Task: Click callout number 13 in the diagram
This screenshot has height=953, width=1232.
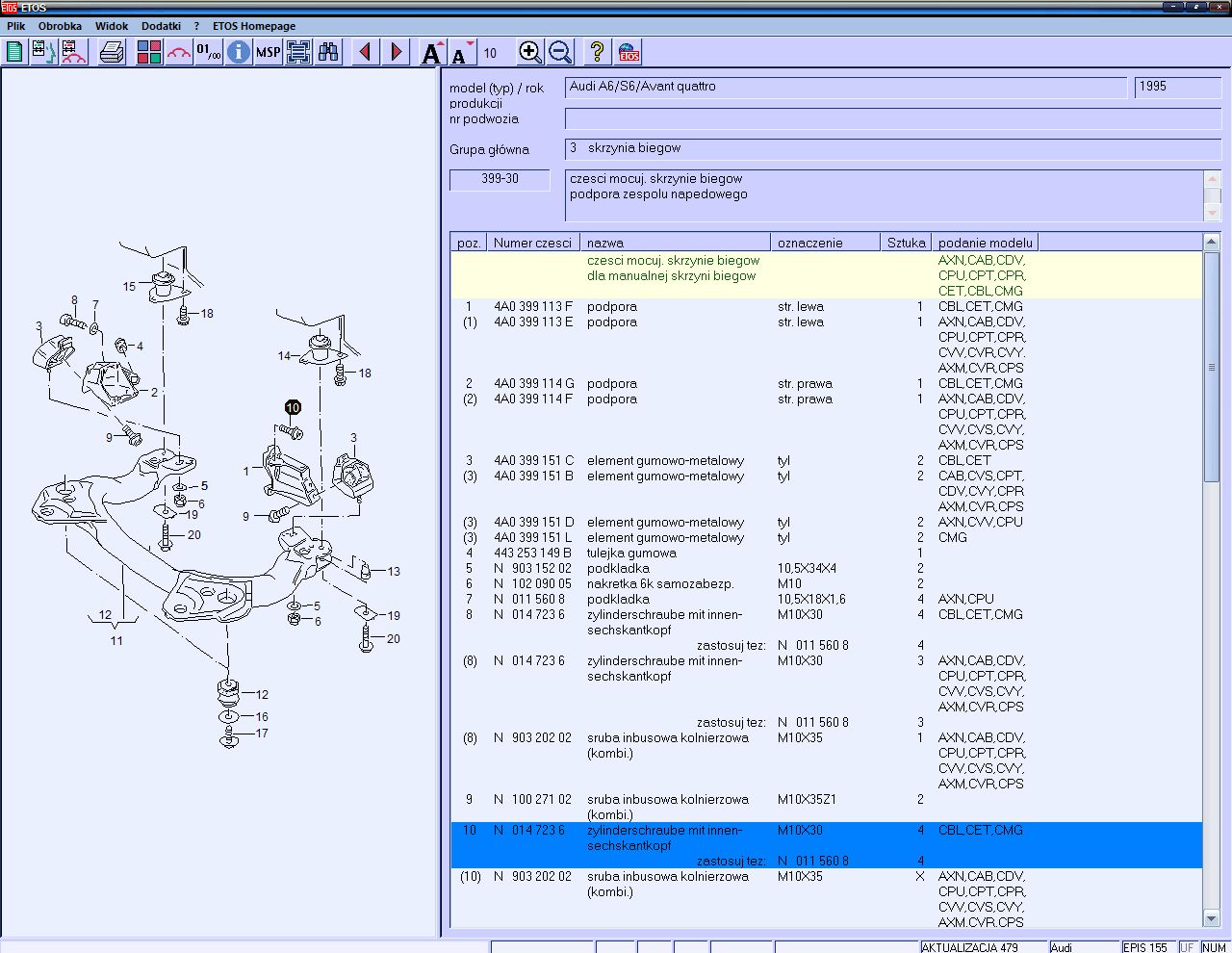Action: (394, 572)
